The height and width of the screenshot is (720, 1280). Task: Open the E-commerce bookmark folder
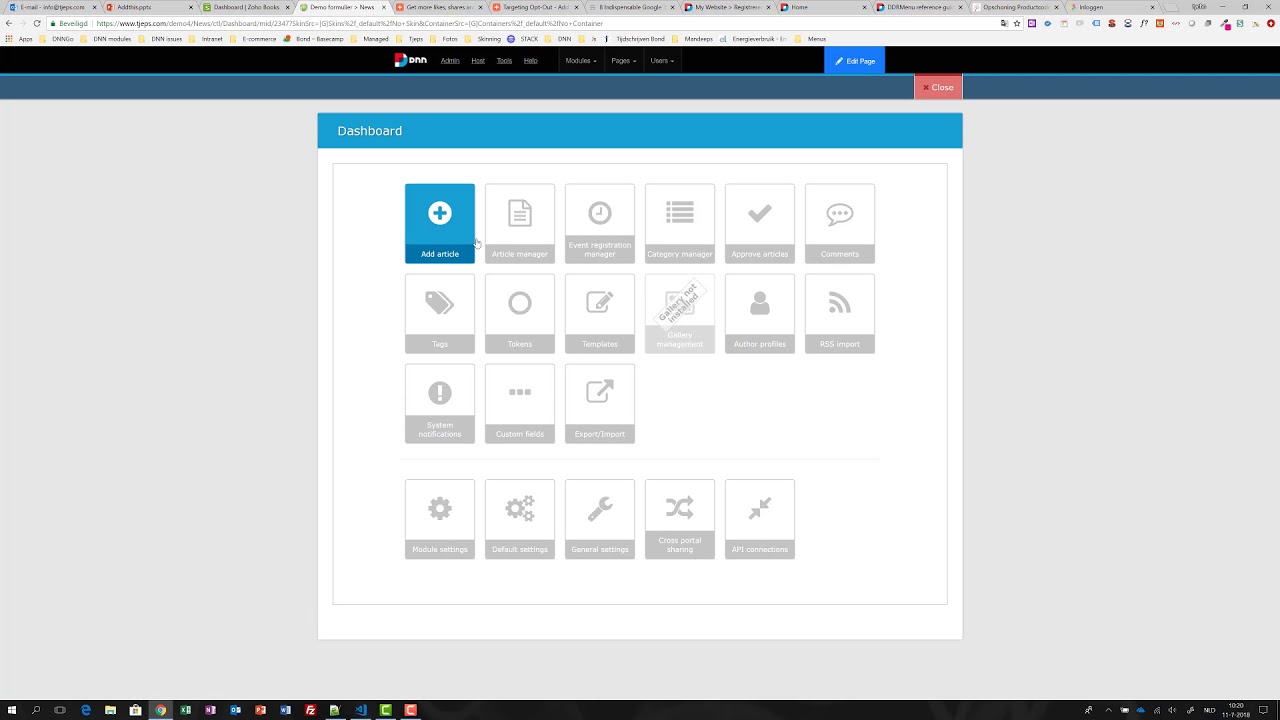(x=253, y=39)
